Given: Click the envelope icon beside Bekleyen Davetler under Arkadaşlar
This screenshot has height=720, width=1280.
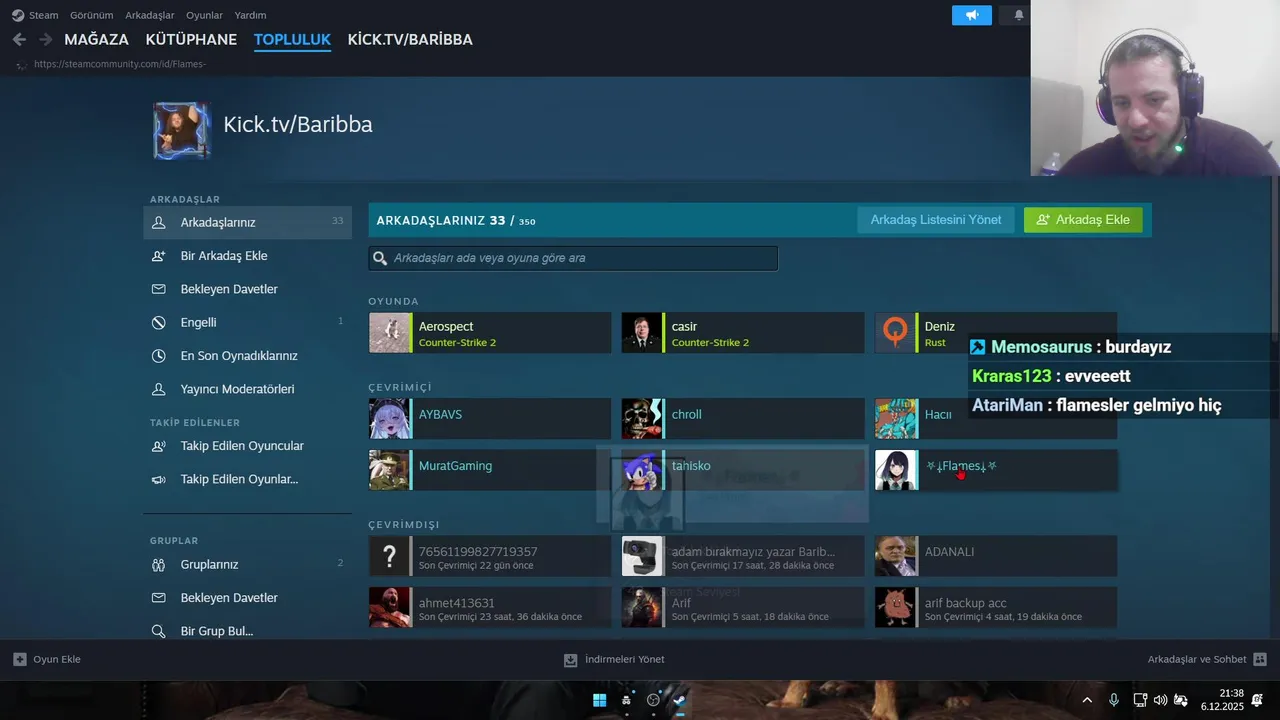Looking at the screenshot, I should coord(158,289).
